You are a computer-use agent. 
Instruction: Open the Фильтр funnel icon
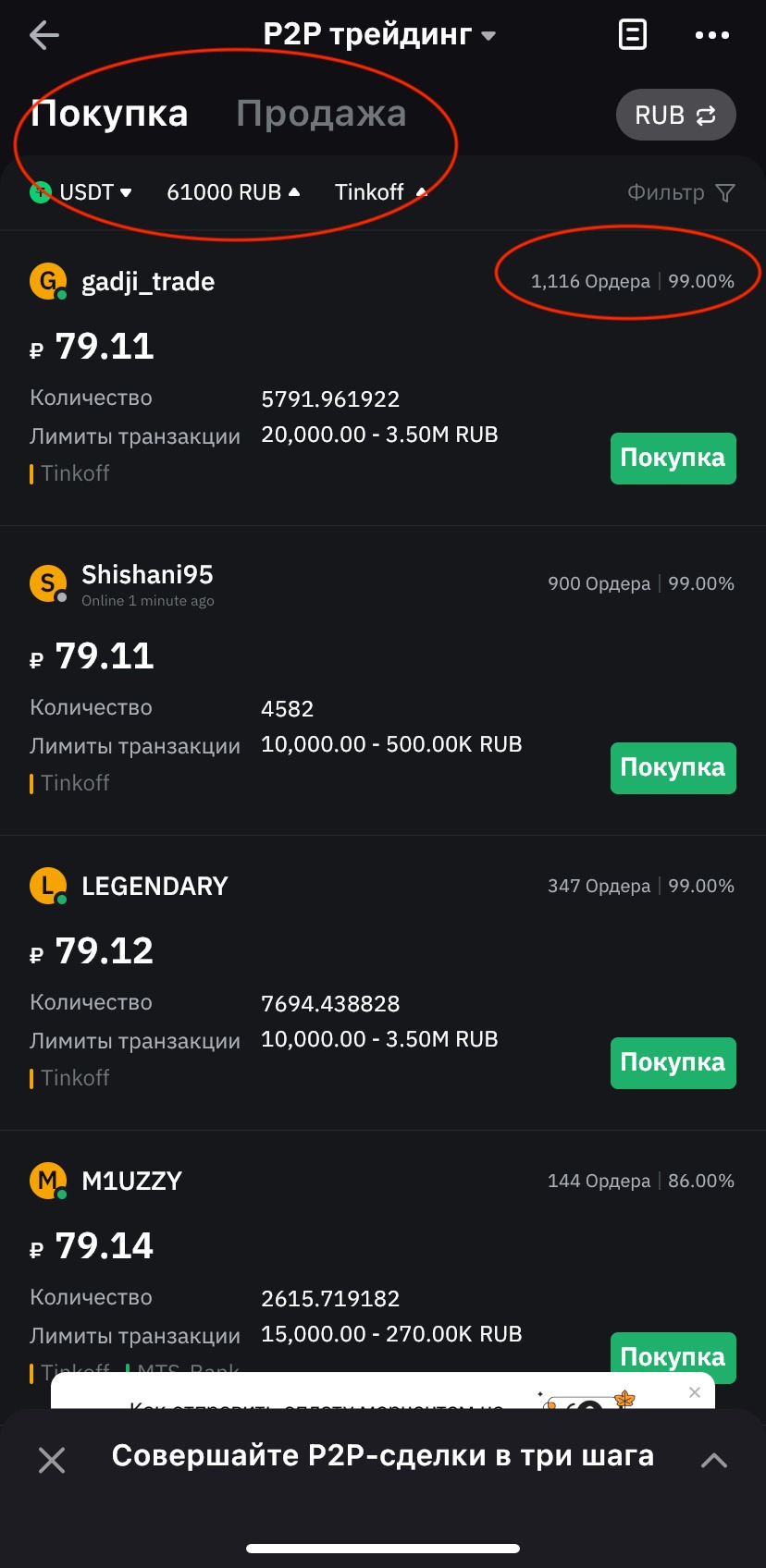(x=725, y=192)
